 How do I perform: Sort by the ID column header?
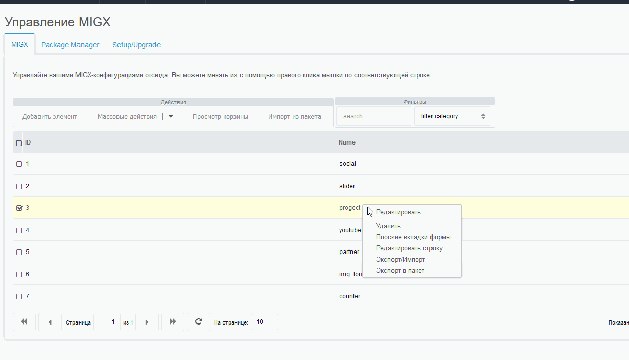(x=28, y=142)
